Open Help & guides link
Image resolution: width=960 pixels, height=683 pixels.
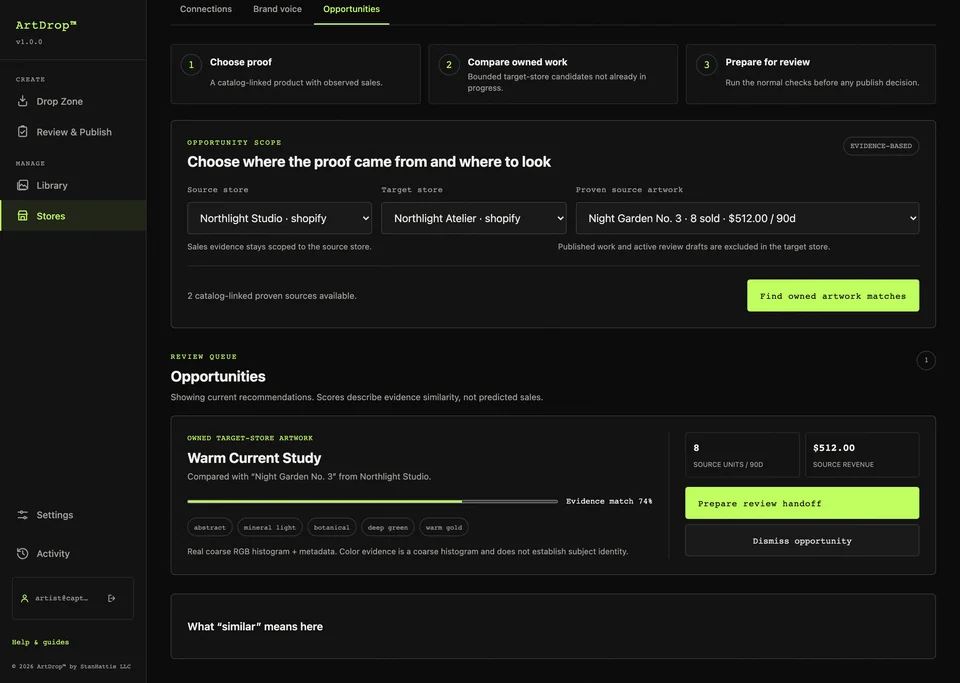[x=40, y=642]
